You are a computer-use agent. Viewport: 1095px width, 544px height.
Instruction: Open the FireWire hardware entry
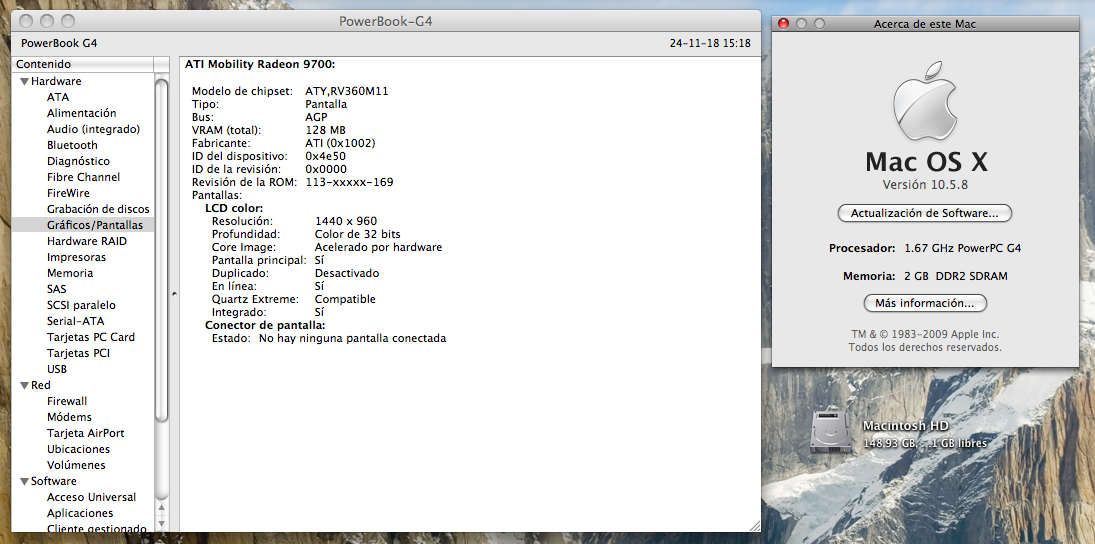pos(68,193)
